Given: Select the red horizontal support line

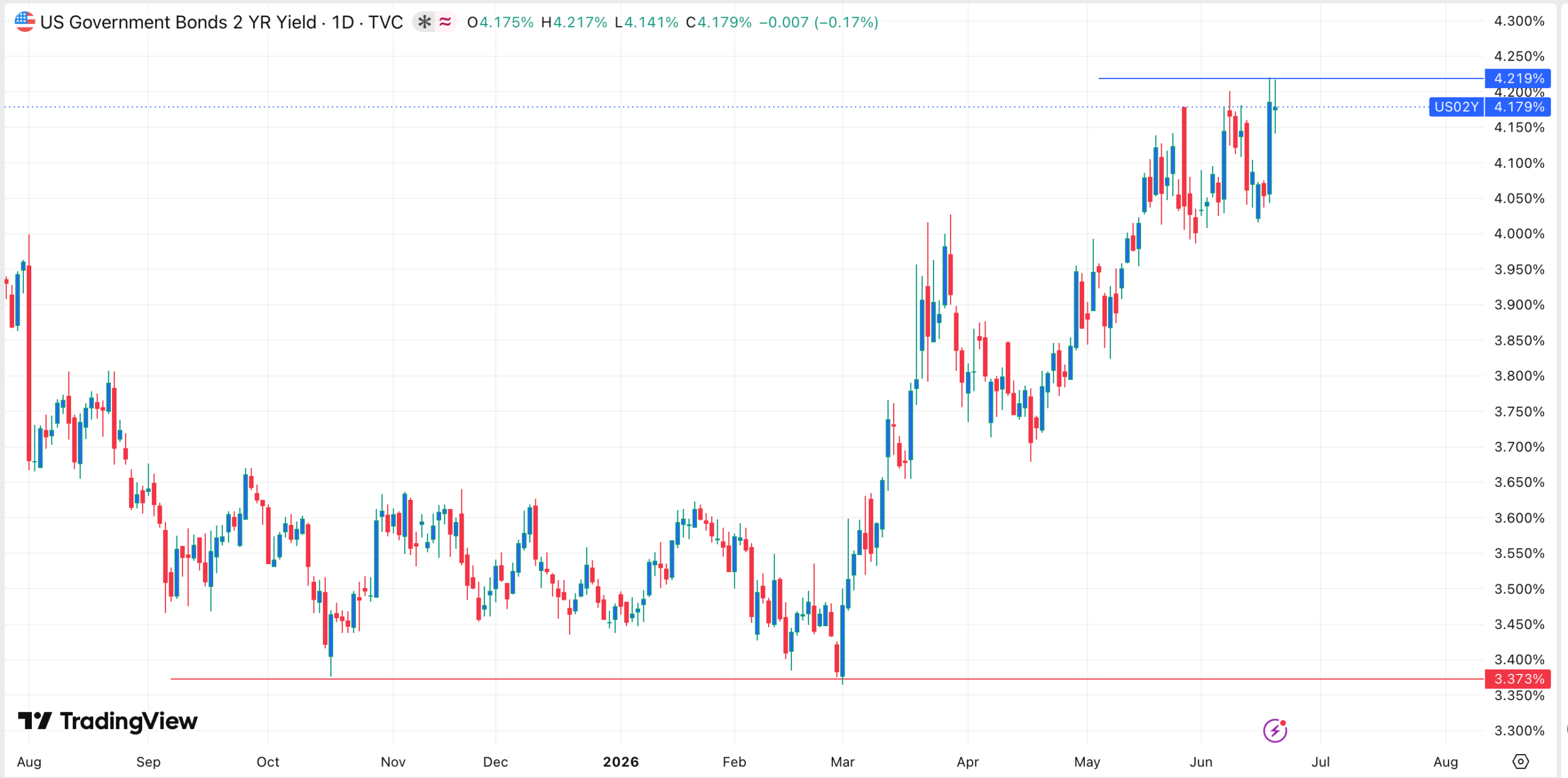Looking at the screenshot, I should (827, 679).
